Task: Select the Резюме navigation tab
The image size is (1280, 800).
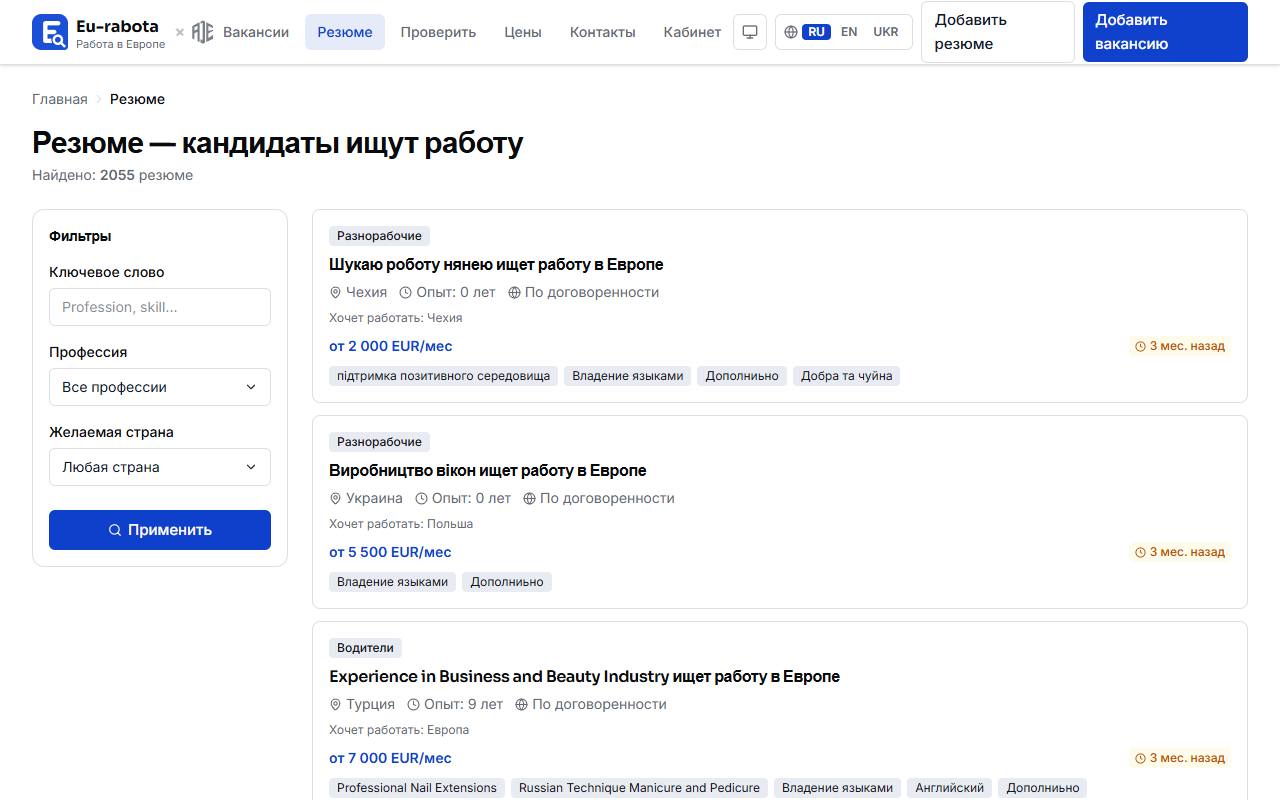Action: (345, 32)
